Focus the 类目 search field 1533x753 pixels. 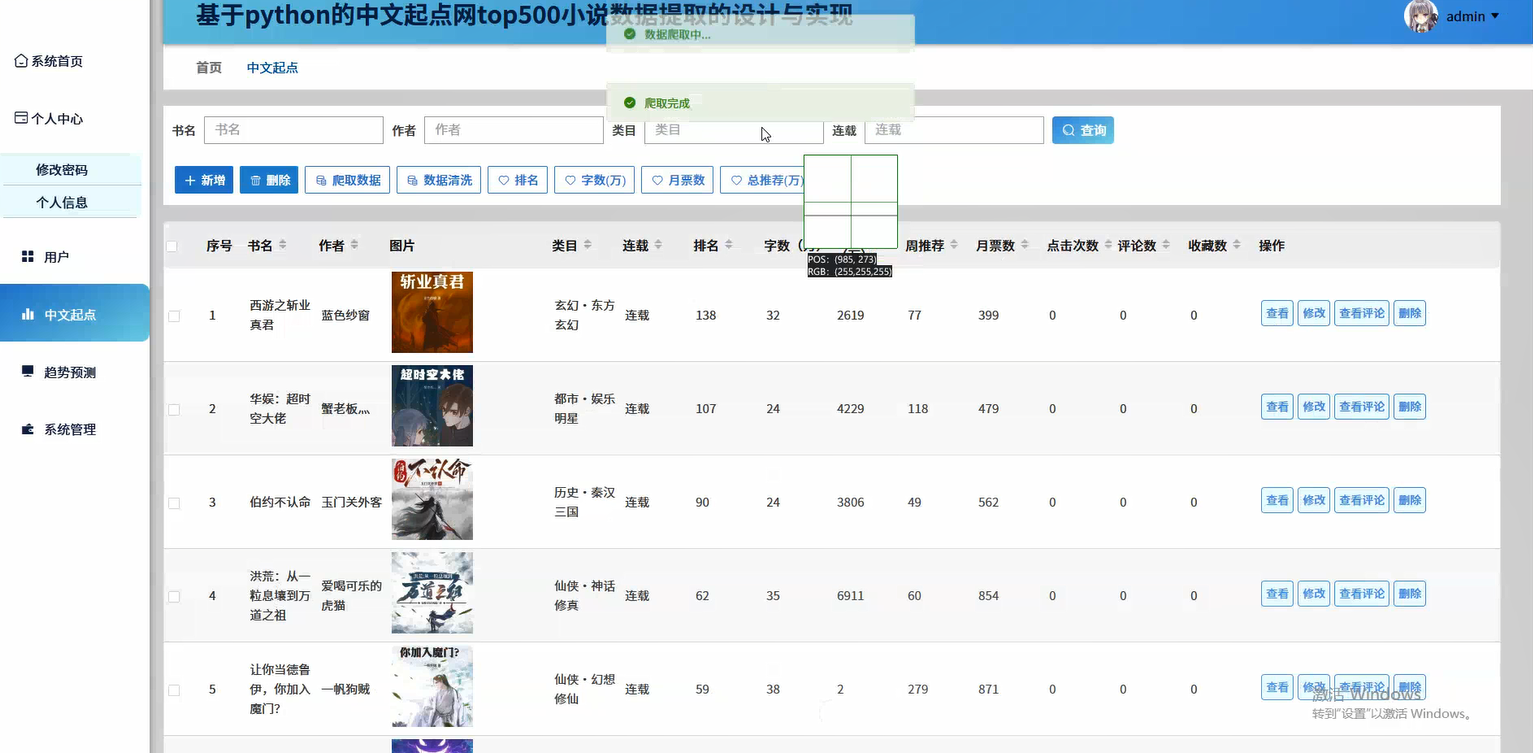(x=734, y=130)
